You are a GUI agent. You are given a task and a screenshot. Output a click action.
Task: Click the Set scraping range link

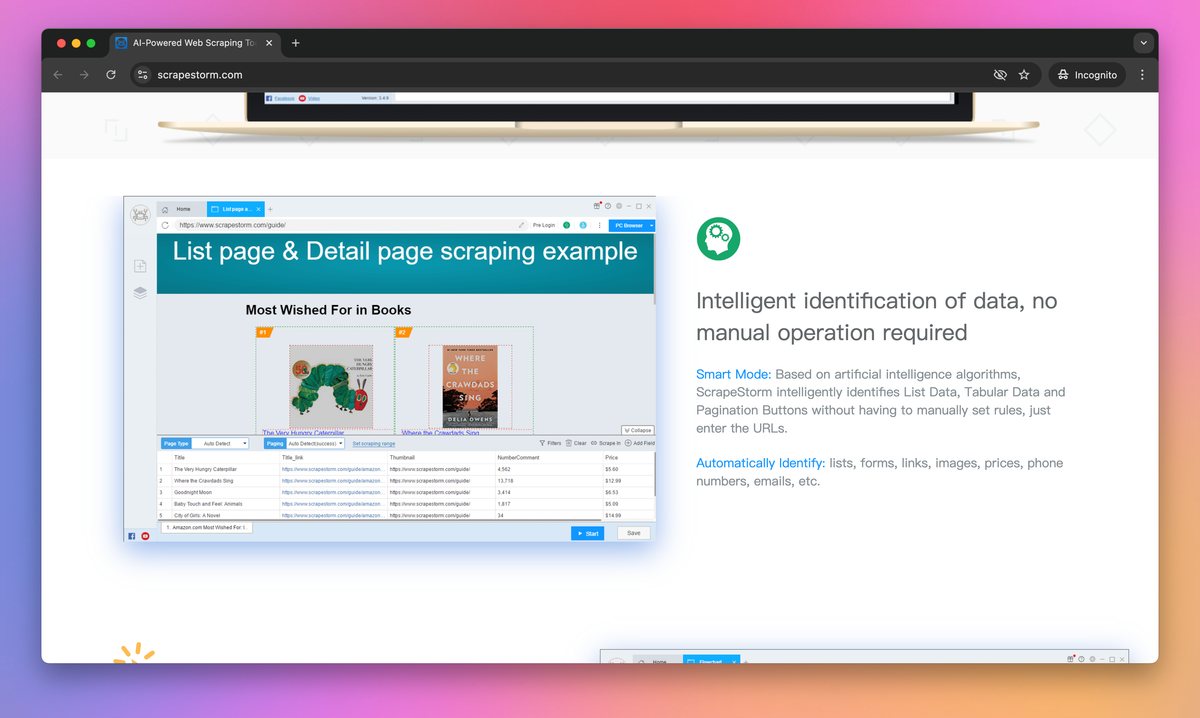pyautogui.click(x=374, y=443)
